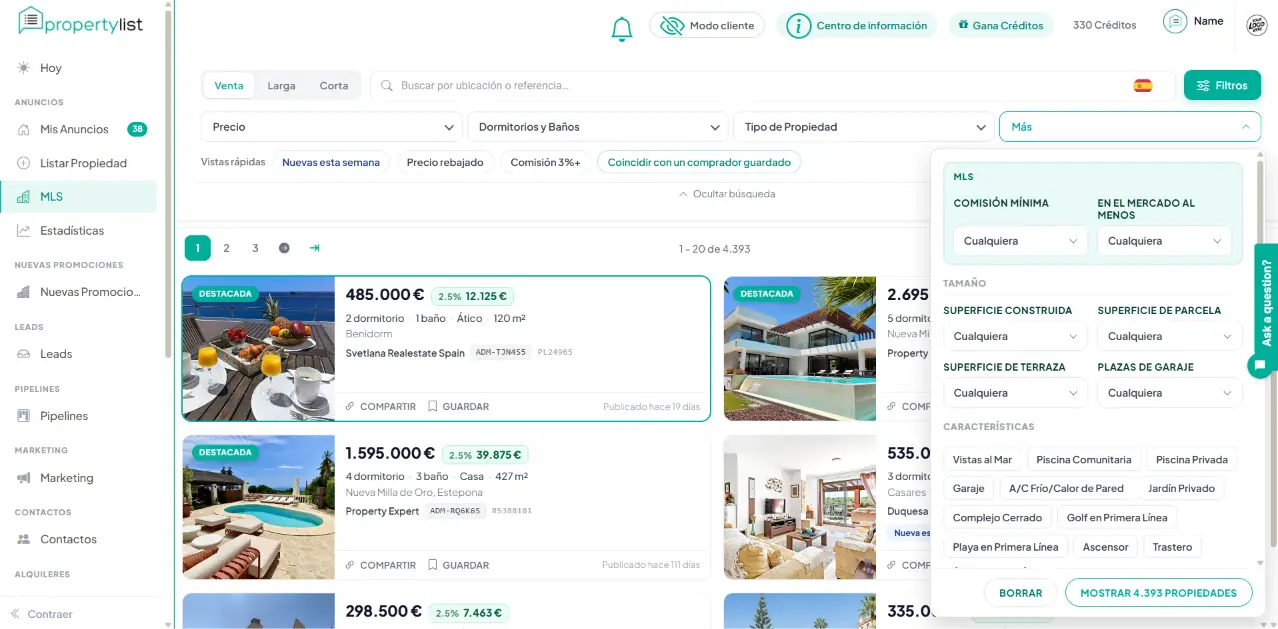Image resolution: width=1278 pixels, height=629 pixels.
Task: Open En el mercado al menos dropdown
Action: [x=1164, y=241]
